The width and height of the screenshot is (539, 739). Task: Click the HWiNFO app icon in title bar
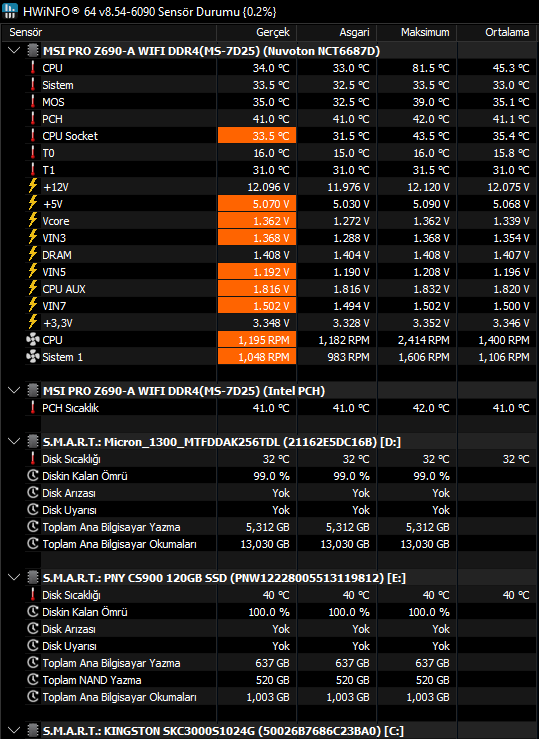pyautogui.click(x=9, y=11)
